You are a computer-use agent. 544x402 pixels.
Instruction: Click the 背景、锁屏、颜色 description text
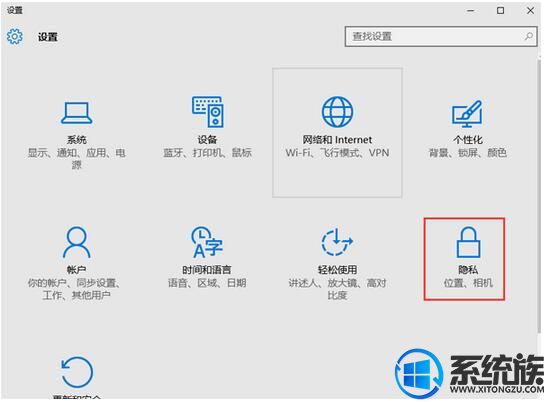pos(468,153)
